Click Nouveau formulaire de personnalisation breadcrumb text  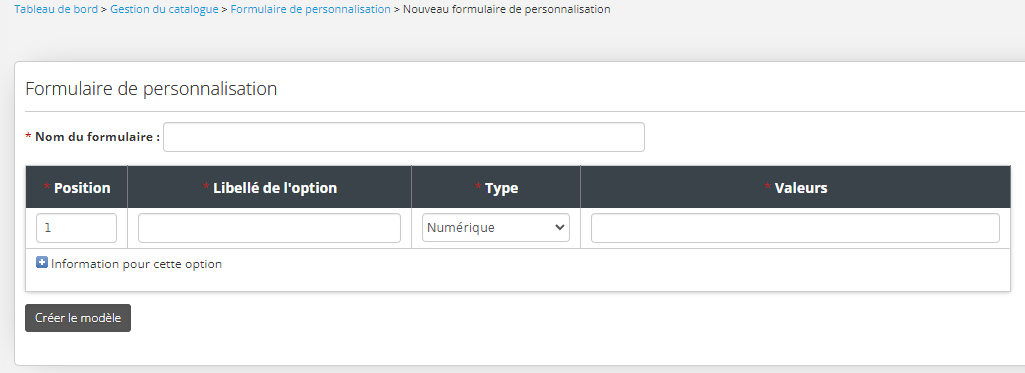[507, 9]
